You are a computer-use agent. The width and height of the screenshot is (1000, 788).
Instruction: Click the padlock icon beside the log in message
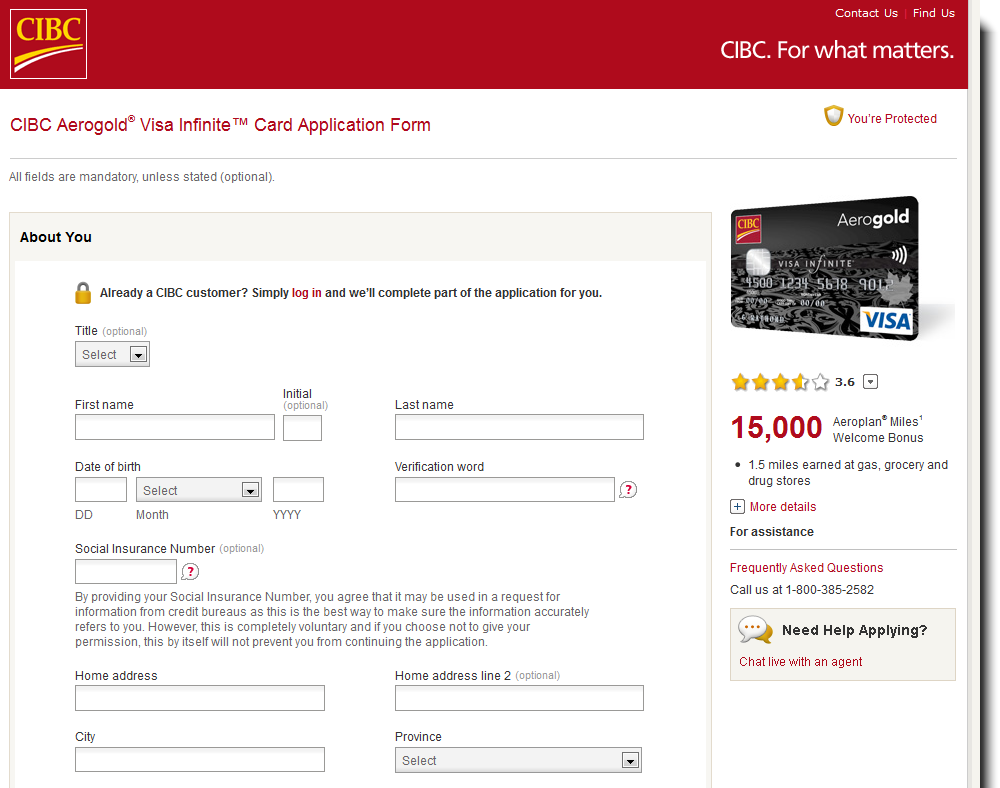(83, 292)
